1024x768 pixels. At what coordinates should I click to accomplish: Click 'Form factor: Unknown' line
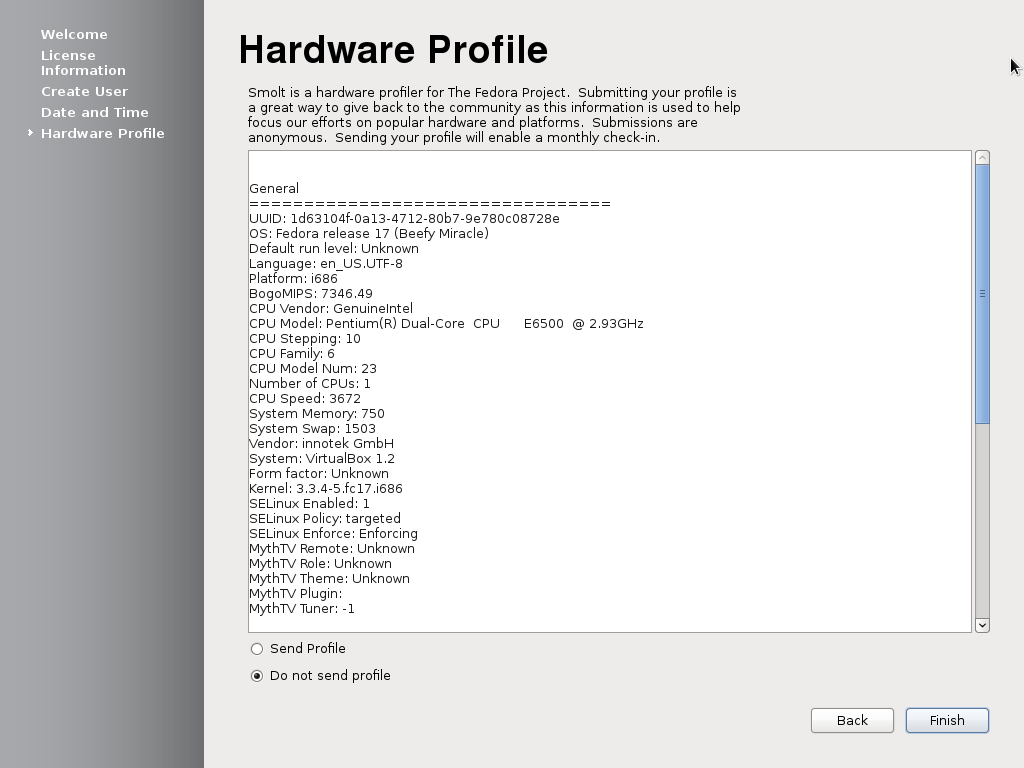319,474
